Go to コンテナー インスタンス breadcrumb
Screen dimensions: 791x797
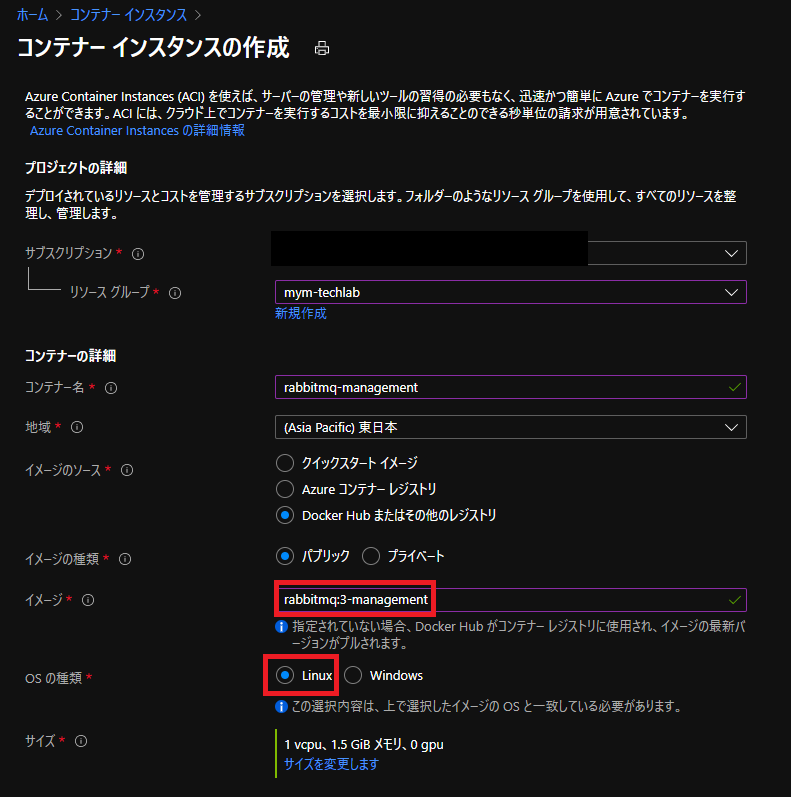129,15
